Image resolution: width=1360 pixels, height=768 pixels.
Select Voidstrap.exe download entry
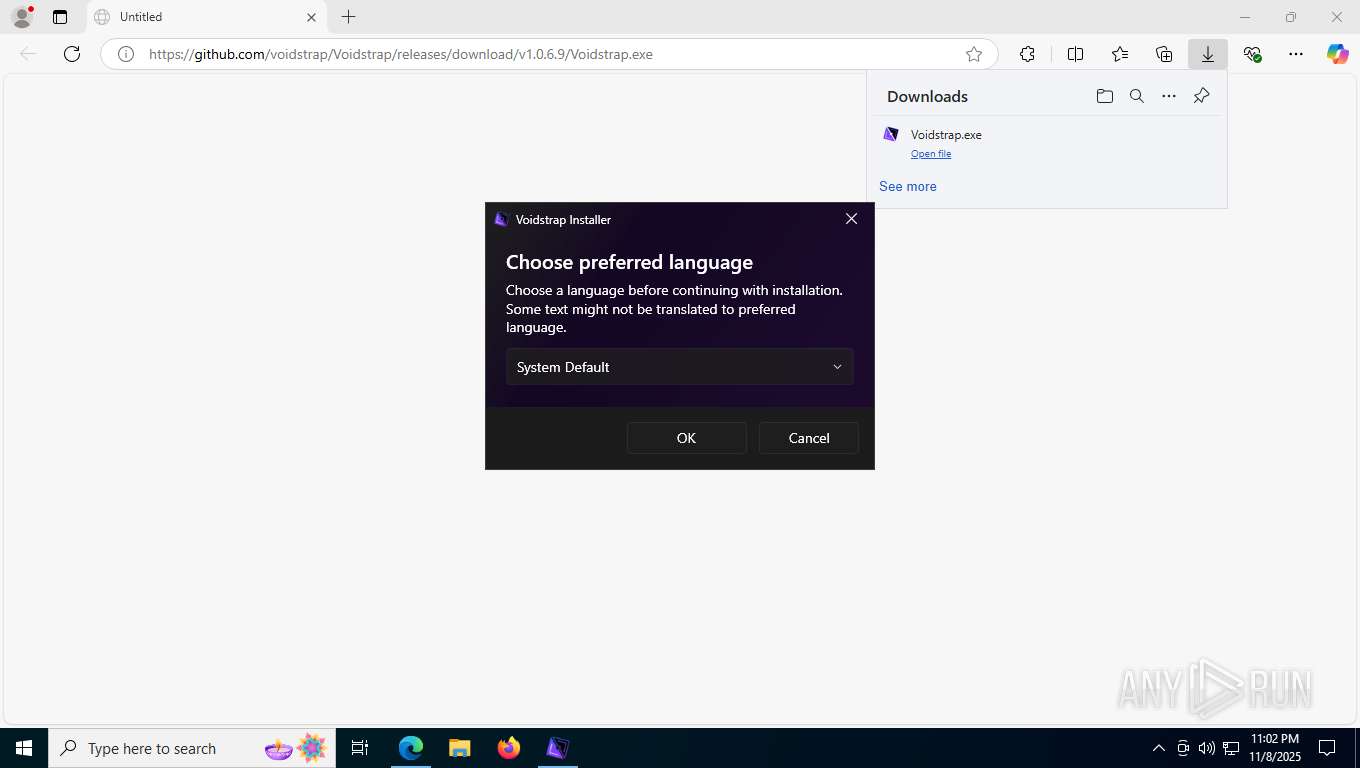pyautogui.click(x=1046, y=143)
